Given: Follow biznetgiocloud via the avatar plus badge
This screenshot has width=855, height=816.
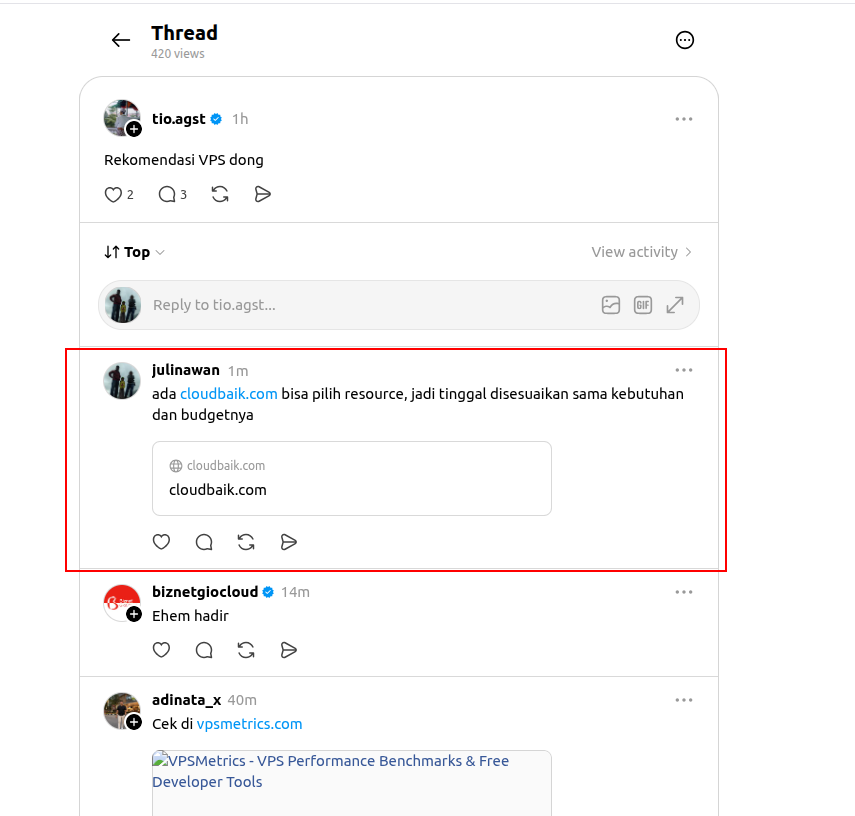Looking at the screenshot, I should click(134, 614).
